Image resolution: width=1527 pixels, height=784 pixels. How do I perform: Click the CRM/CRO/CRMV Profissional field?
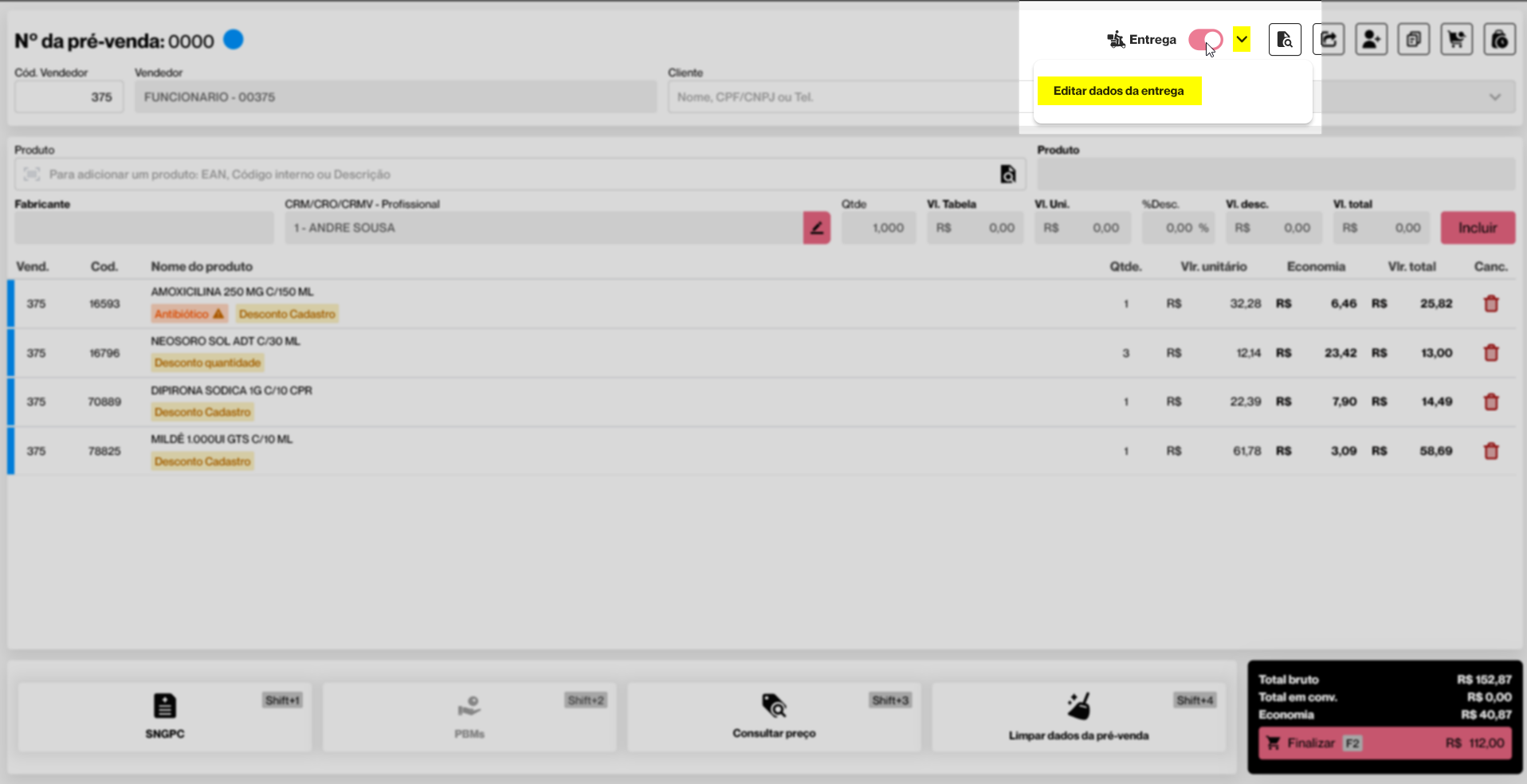544,228
